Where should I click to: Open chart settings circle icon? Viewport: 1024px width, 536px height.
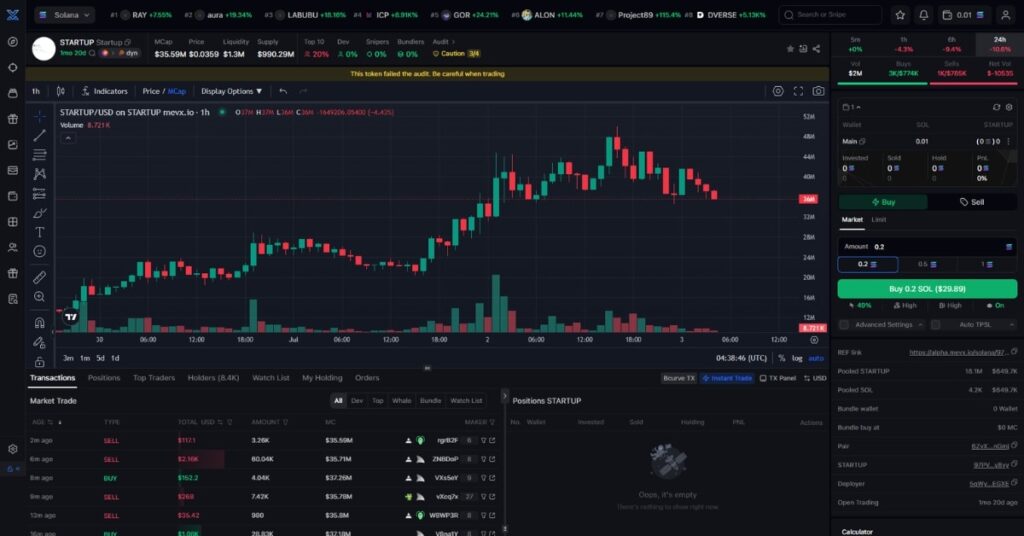point(778,91)
